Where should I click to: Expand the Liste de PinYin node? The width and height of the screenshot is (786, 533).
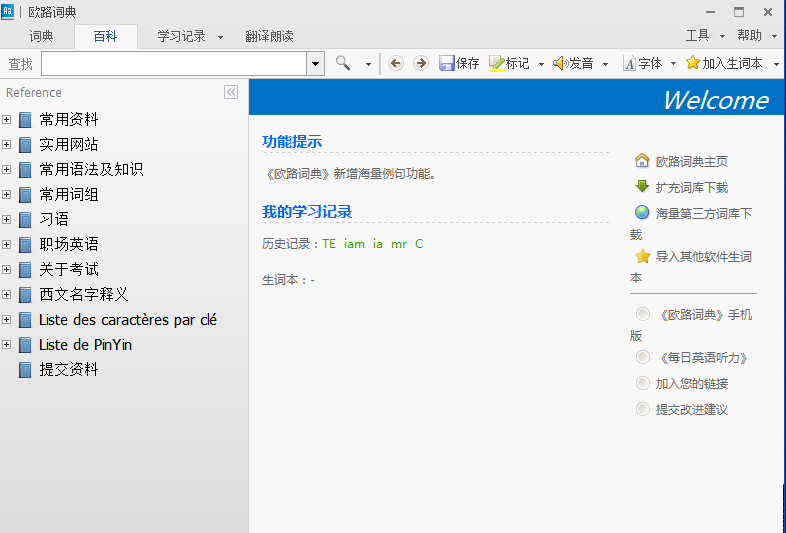[7, 344]
